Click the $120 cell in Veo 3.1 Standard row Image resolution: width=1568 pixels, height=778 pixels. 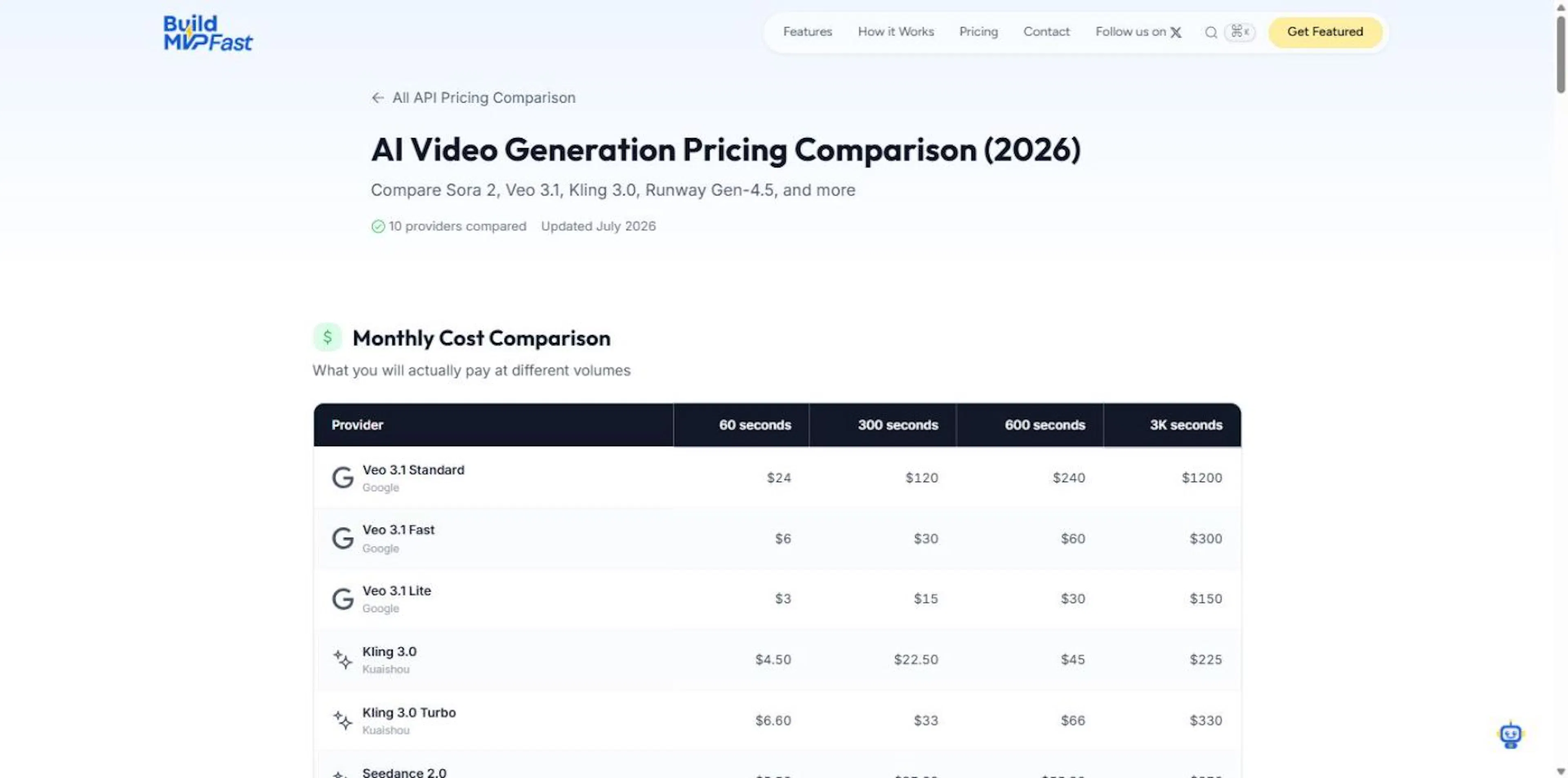[922, 478]
